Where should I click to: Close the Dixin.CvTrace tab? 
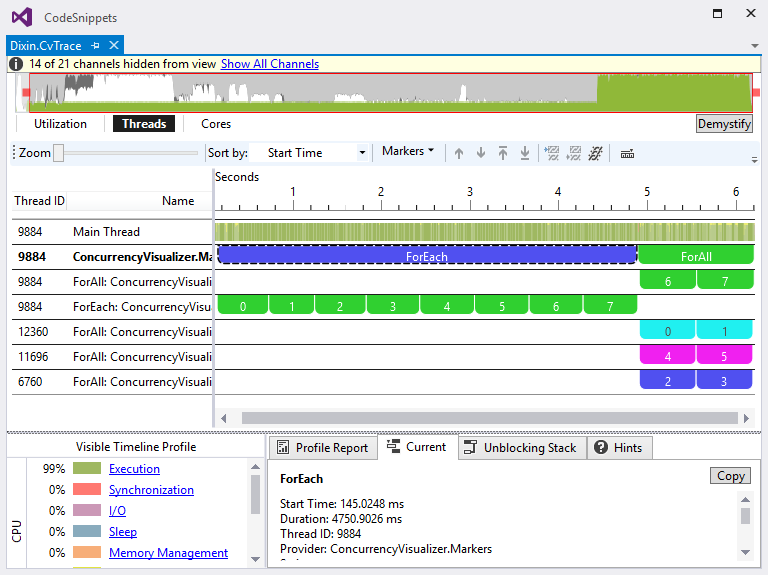coord(114,45)
